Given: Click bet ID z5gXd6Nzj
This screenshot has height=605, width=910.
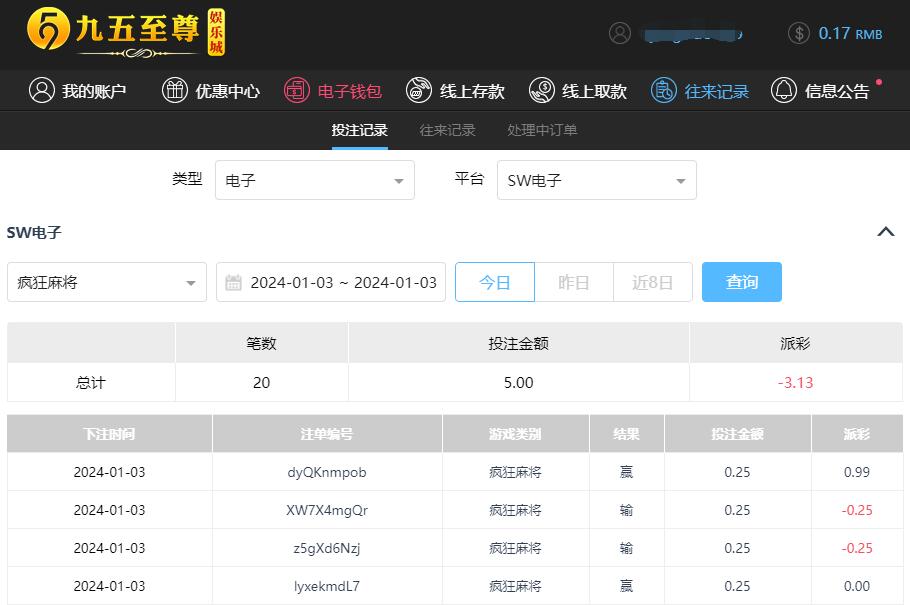Looking at the screenshot, I should pyautogui.click(x=327, y=548).
